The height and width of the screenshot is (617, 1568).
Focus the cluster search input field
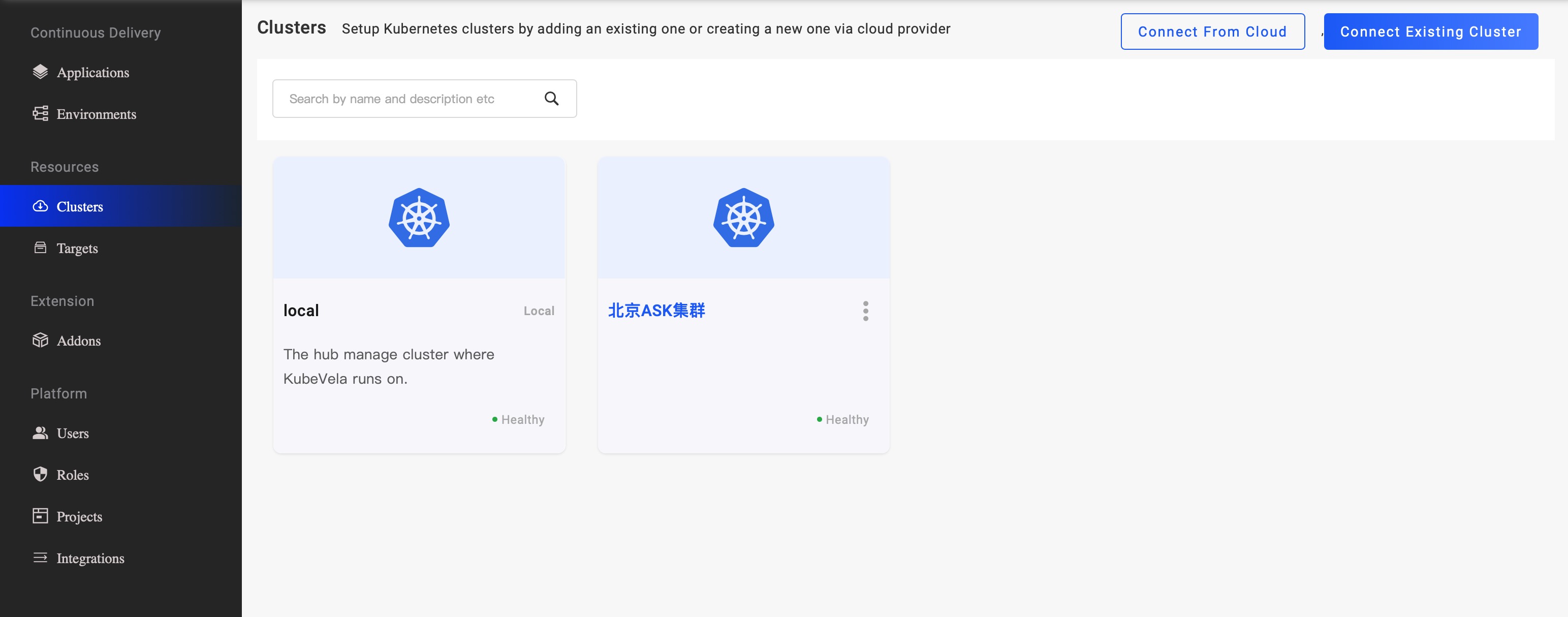pos(408,99)
